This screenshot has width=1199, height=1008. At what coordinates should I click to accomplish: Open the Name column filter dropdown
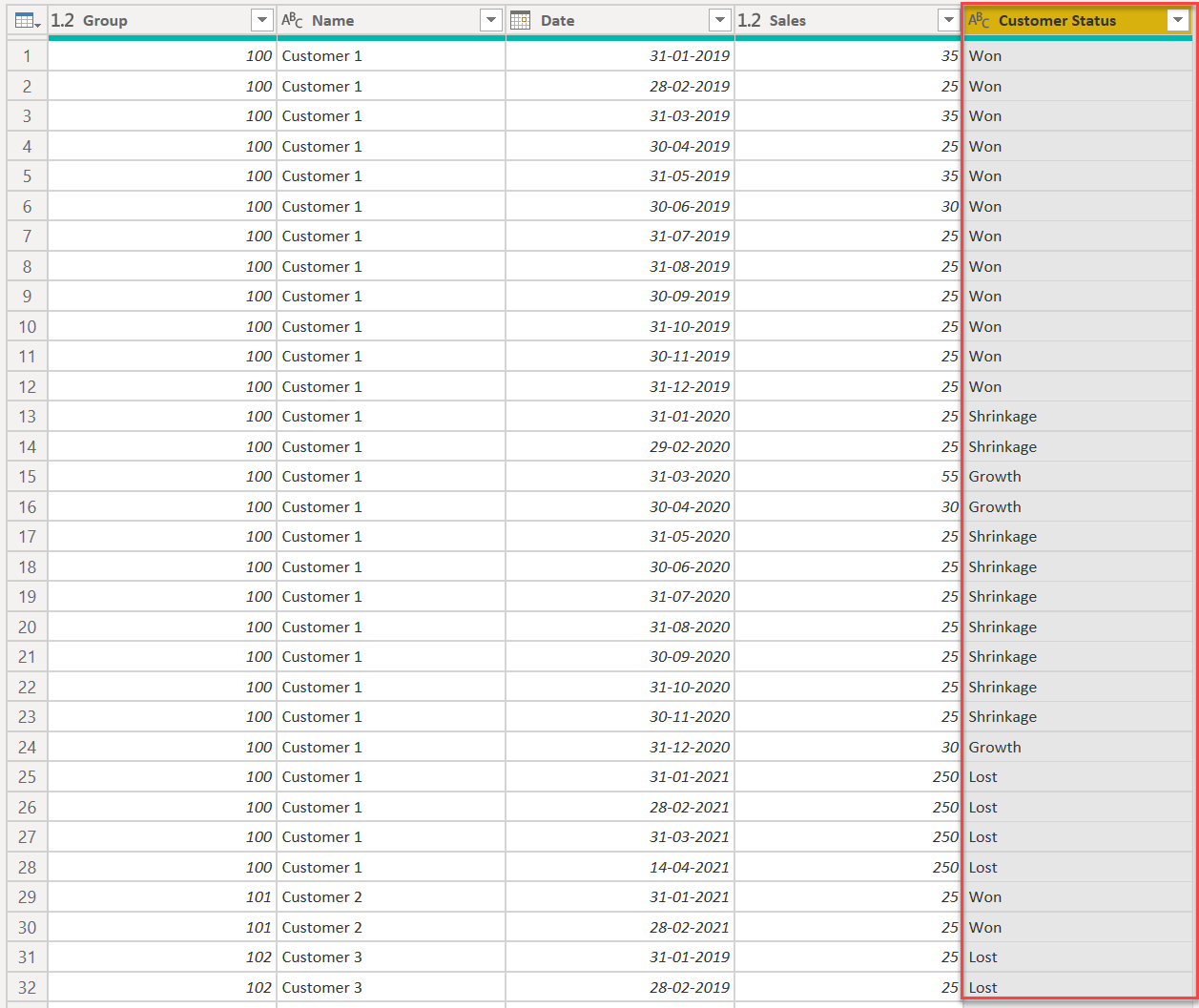[490, 20]
